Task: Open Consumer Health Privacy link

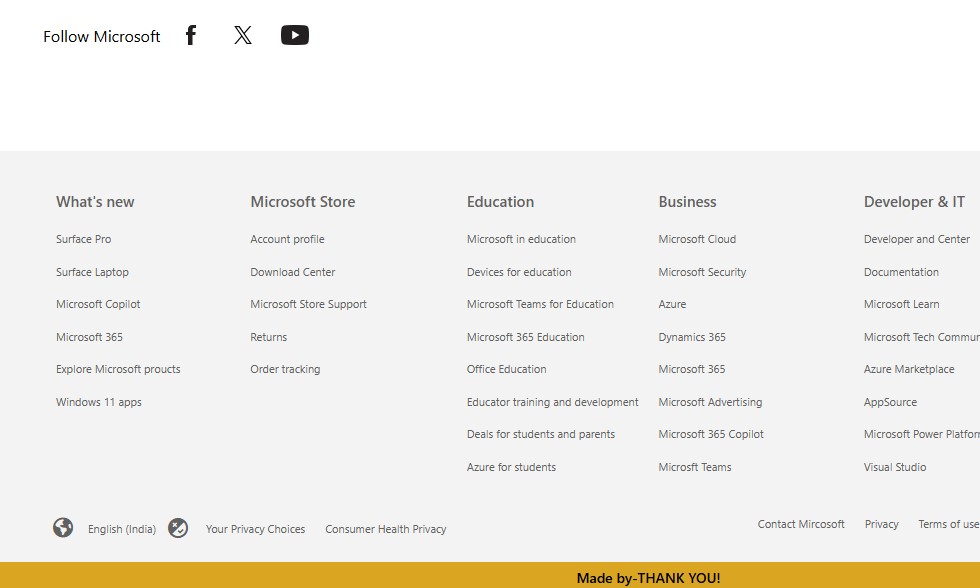Action: 386,529
